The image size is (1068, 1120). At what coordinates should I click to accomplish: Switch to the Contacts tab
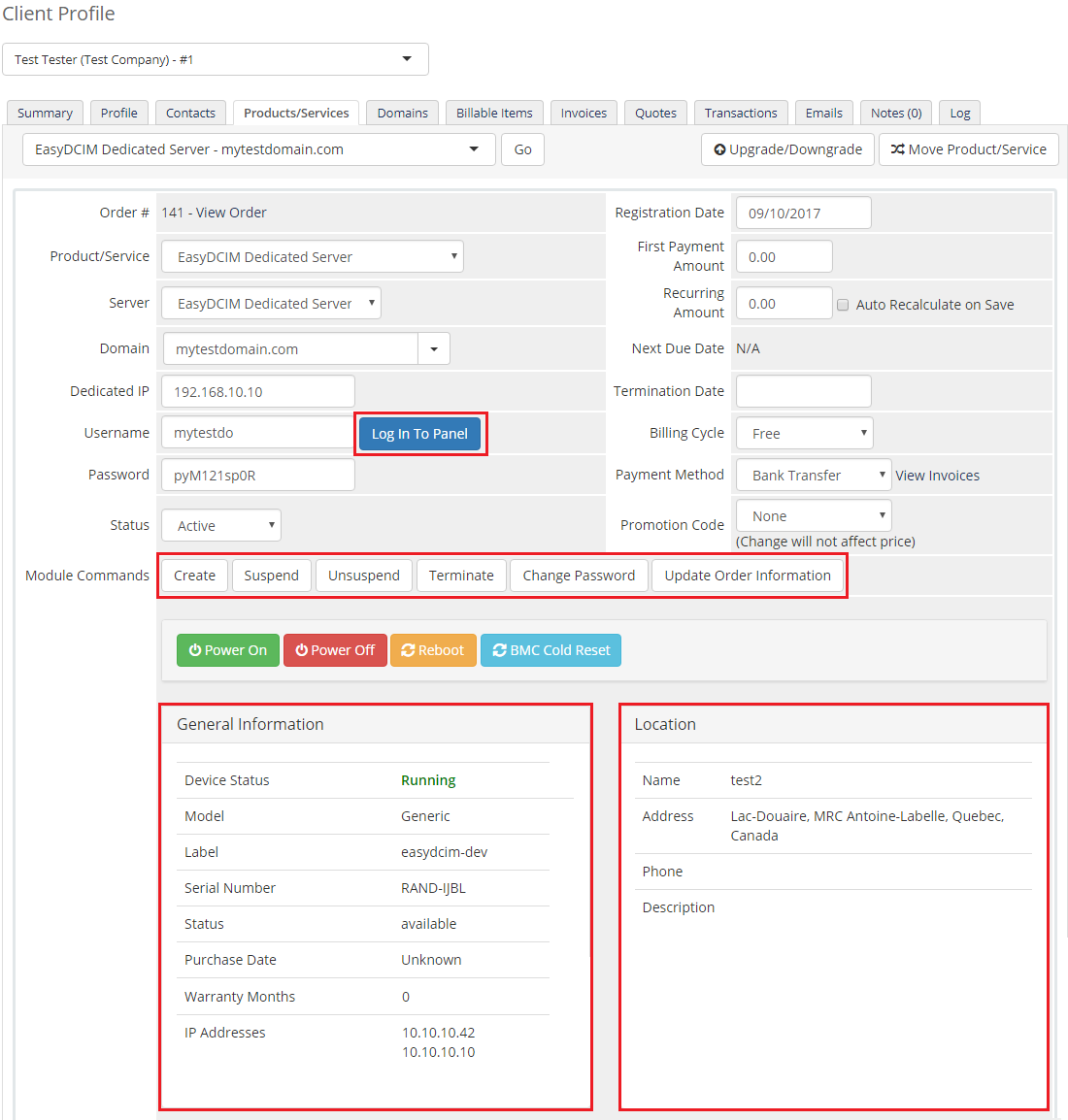190,113
